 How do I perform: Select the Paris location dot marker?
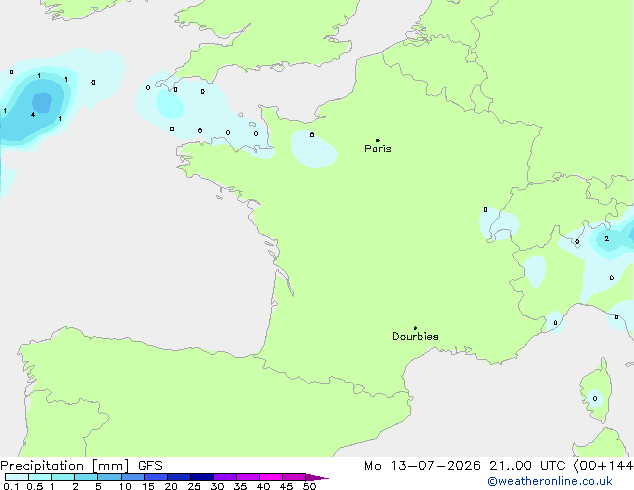pos(378,140)
